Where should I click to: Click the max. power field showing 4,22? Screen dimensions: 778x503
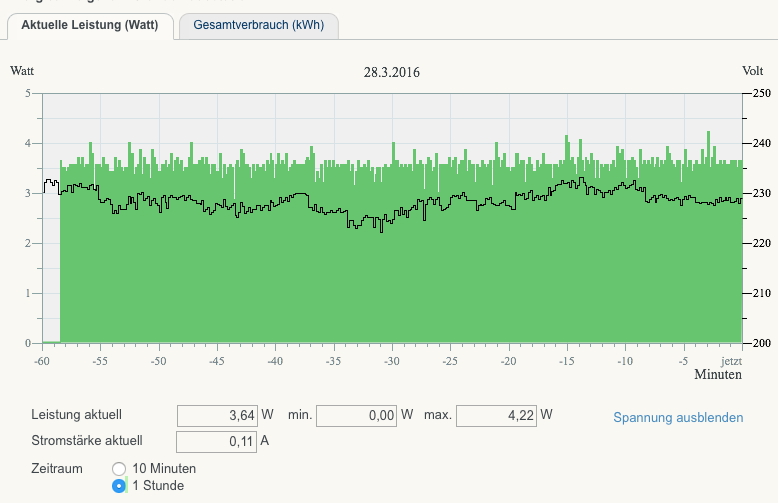click(497, 415)
